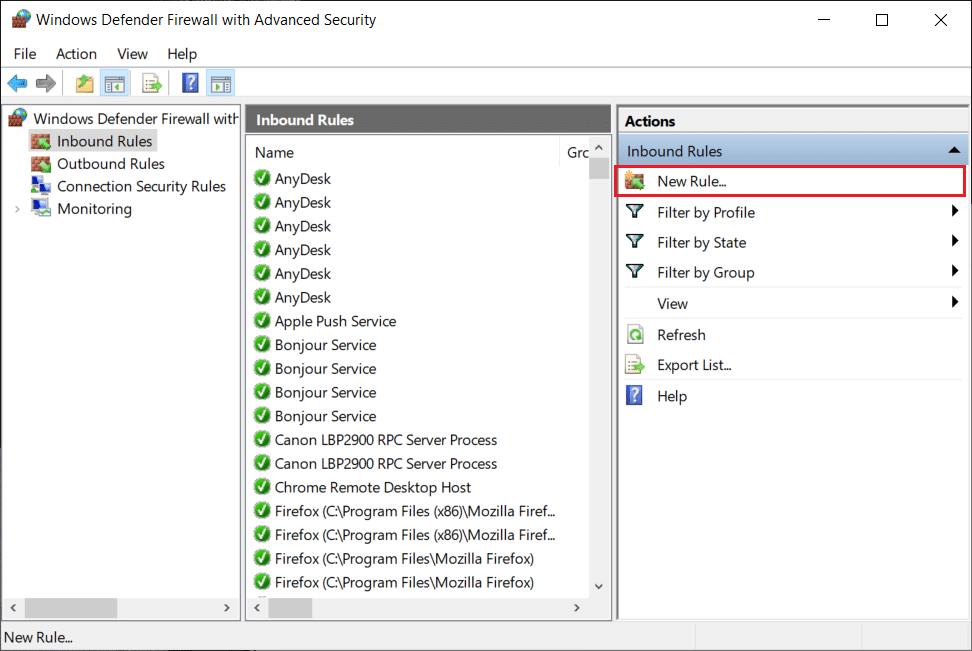Select the Apple Push Service rule

coord(335,321)
